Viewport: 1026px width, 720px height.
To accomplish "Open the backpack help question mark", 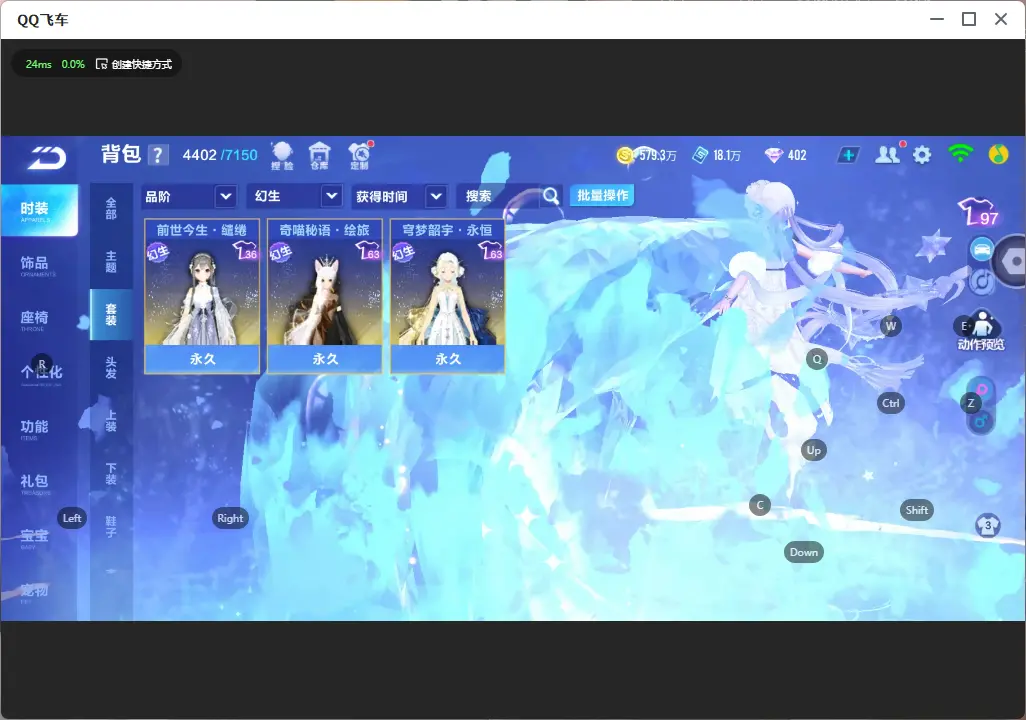I will click(158, 155).
